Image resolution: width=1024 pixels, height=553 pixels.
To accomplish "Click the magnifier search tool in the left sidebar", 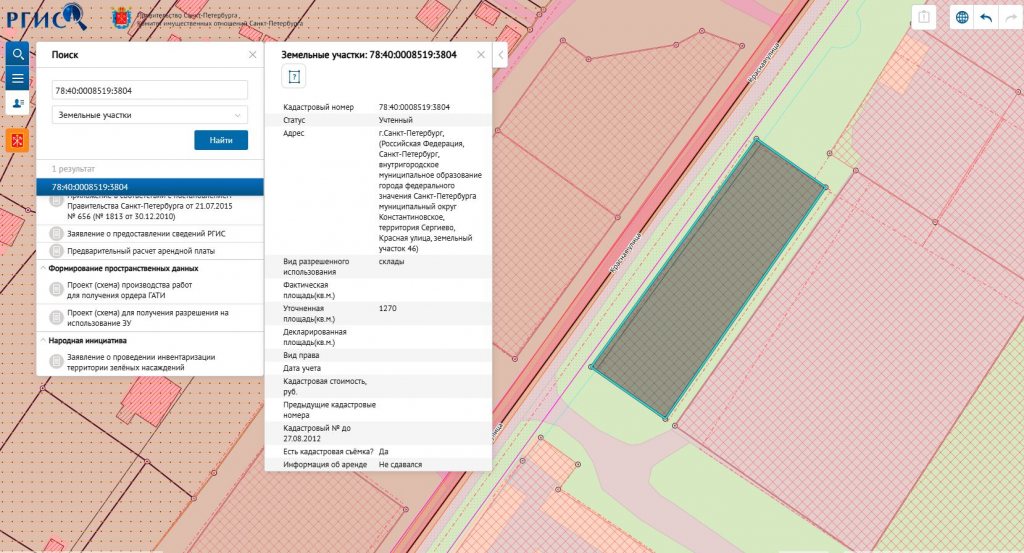I will point(17,54).
